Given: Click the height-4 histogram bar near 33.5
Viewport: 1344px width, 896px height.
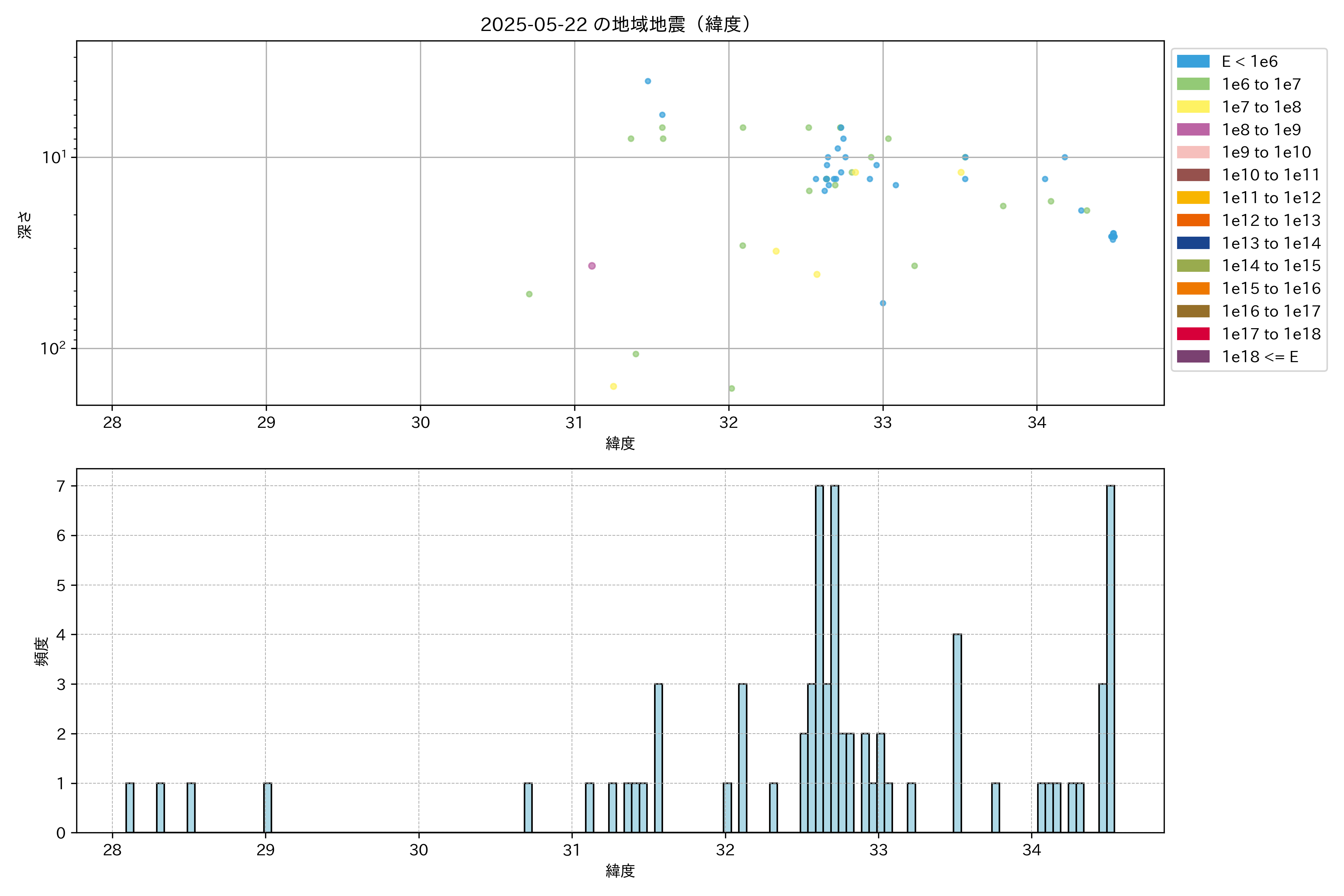Looking at the screenshot, I should click(957, 733).
